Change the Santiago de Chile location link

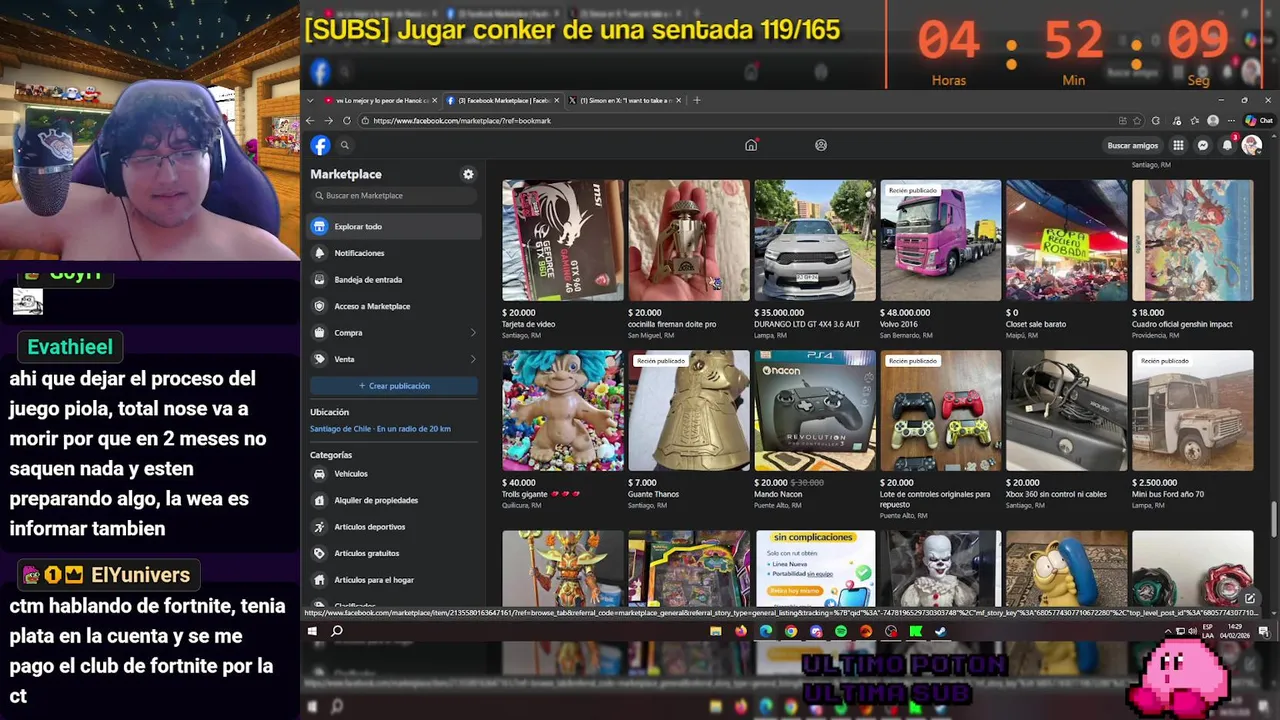pos(380,429)
